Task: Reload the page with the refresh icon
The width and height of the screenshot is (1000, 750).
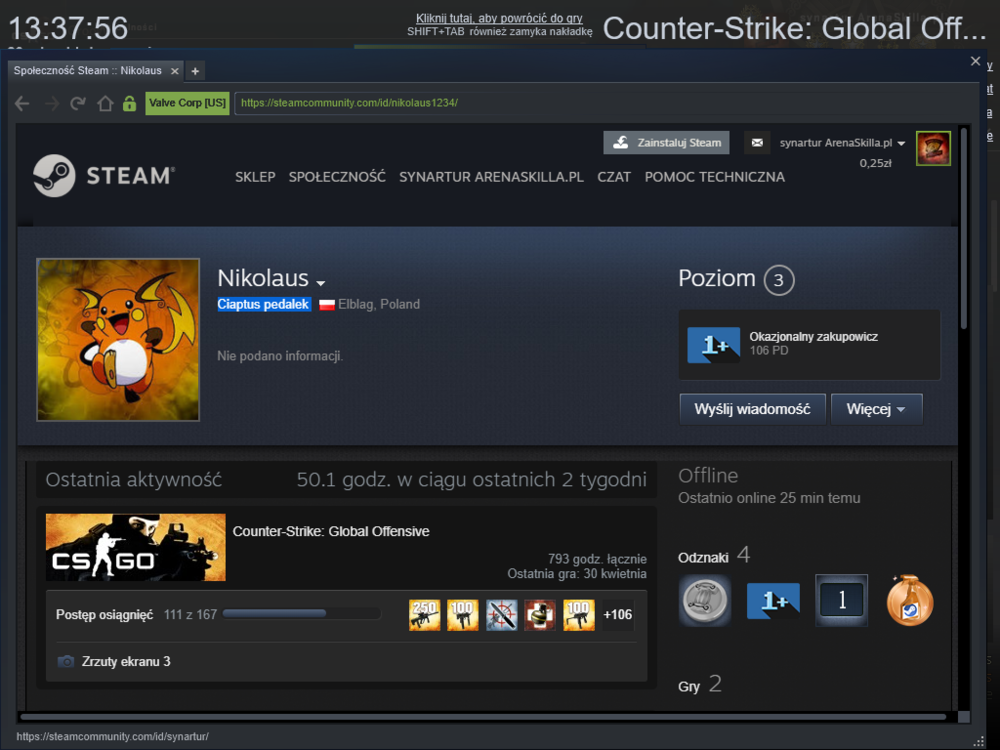Action: click(x=78, y=103)
